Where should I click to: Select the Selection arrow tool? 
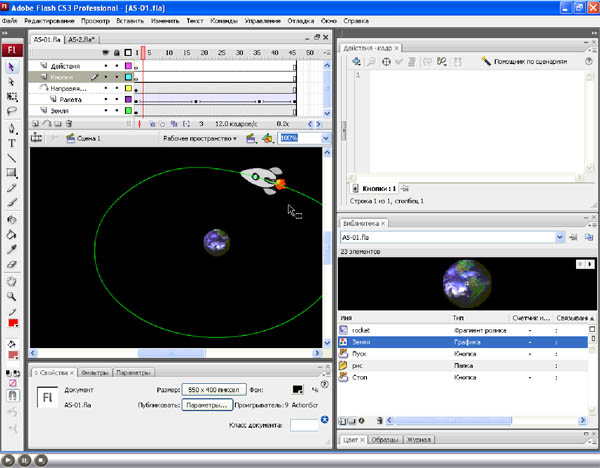(11, 67)
